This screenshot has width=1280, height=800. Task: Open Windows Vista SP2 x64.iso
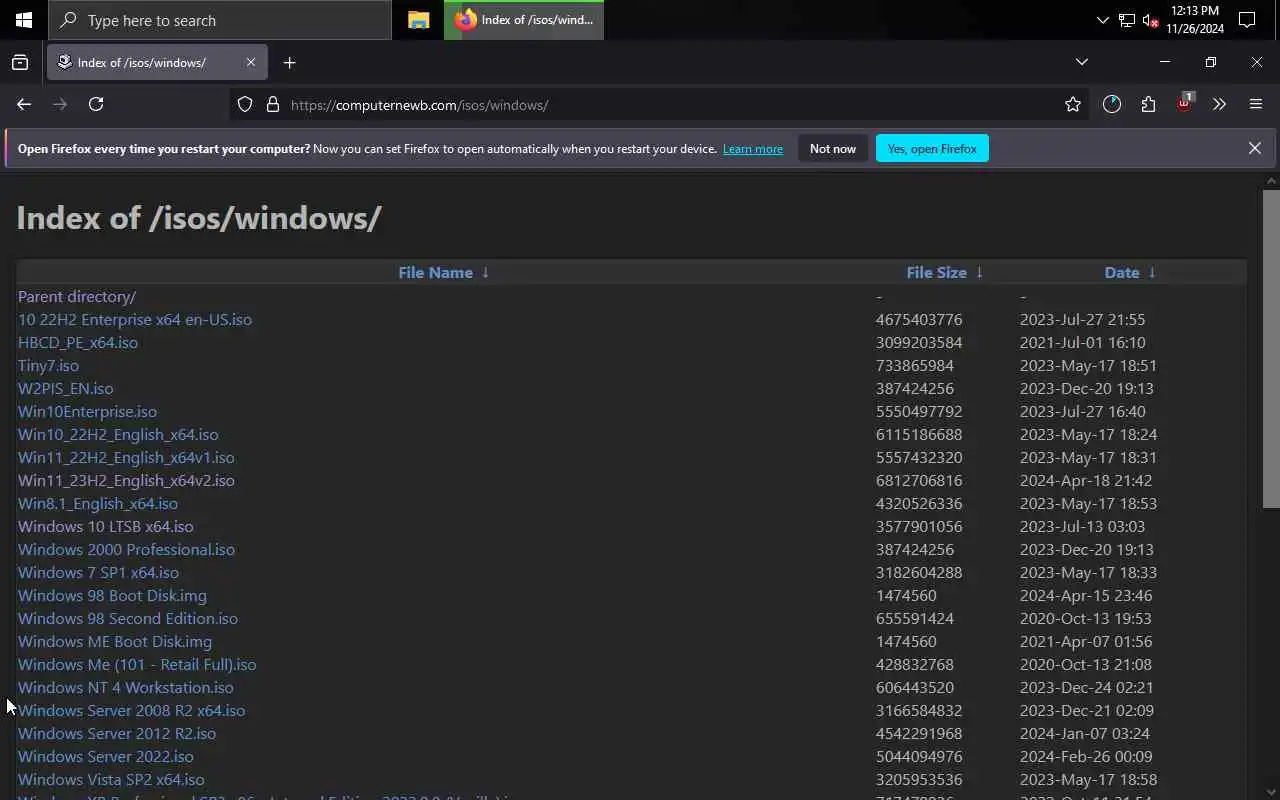(x=111, y=779)
